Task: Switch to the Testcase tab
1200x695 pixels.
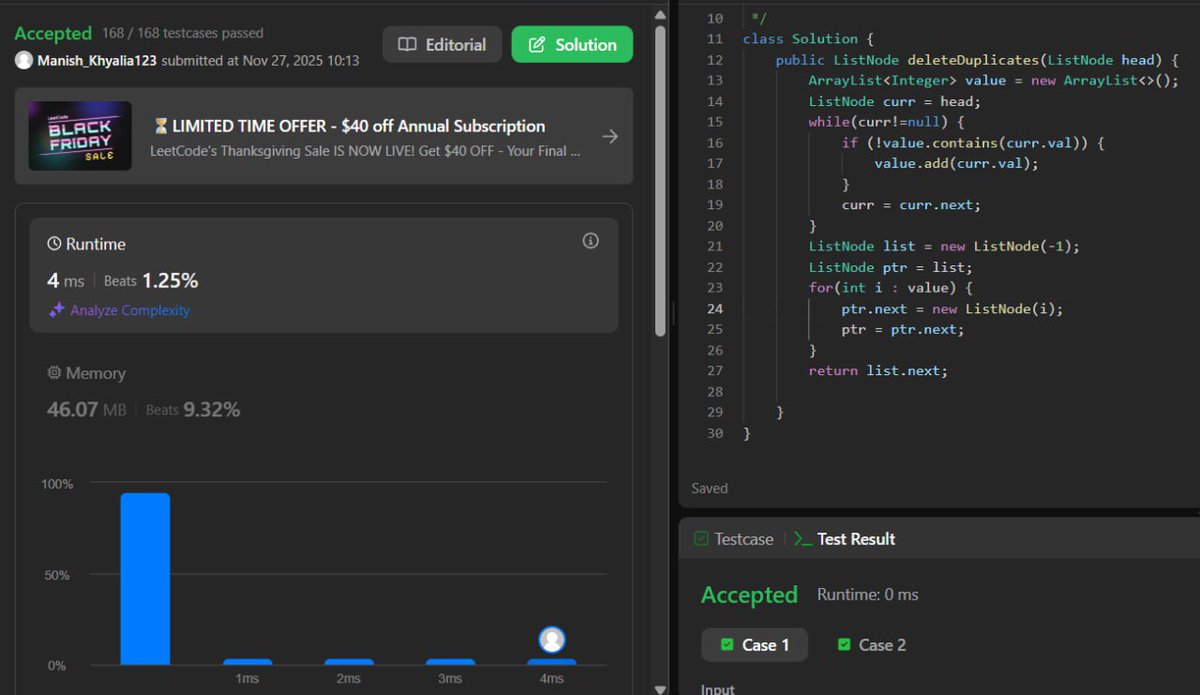Action: [x=733, y=538]
